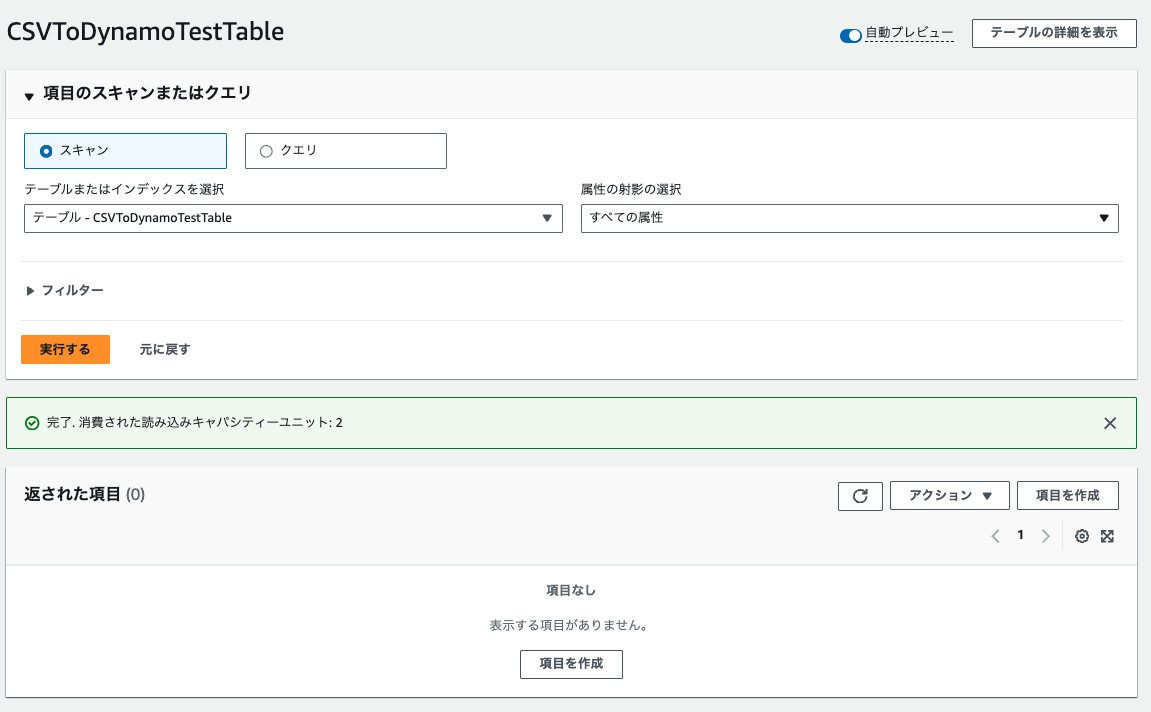Click the orange 実行する button

point(65,349)
